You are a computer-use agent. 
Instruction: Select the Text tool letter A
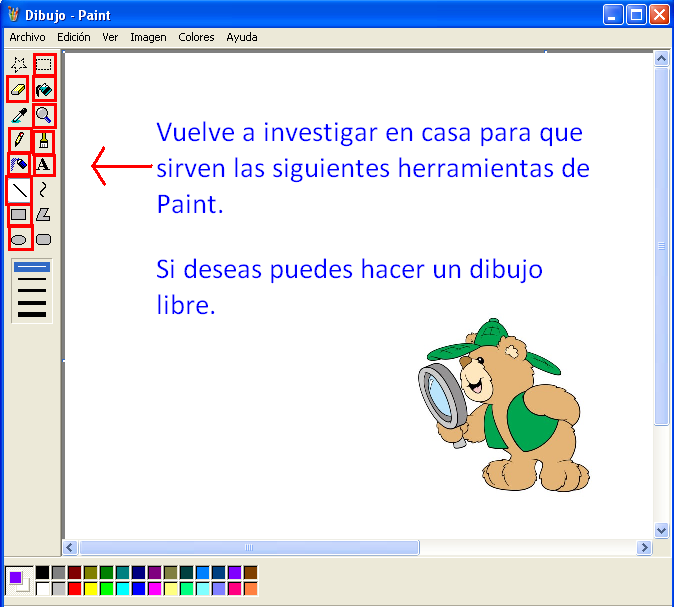point(44,165)
